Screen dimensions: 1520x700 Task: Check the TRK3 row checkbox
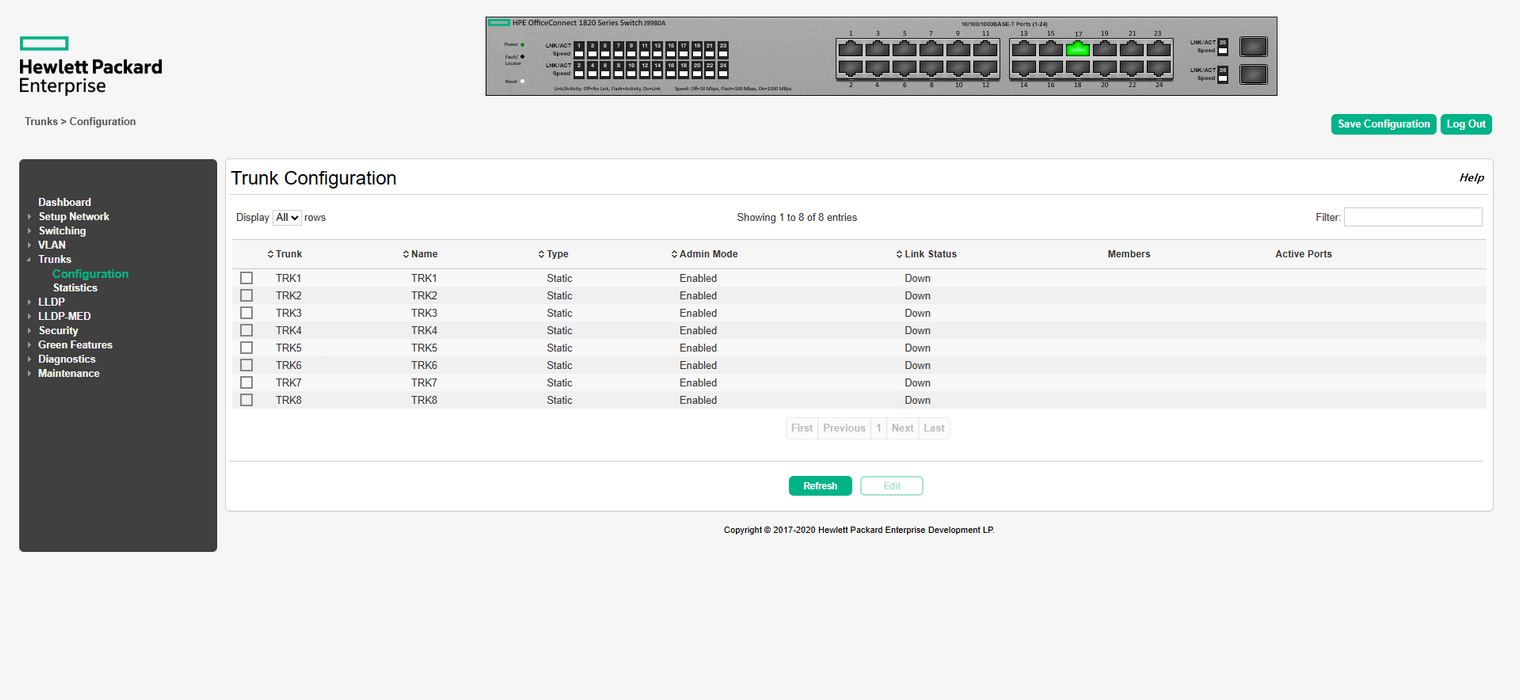[246, 313]
